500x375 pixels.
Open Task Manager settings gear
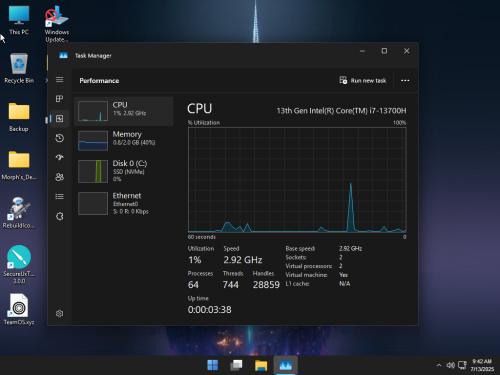pyautogui.click(x=59, y=314)
